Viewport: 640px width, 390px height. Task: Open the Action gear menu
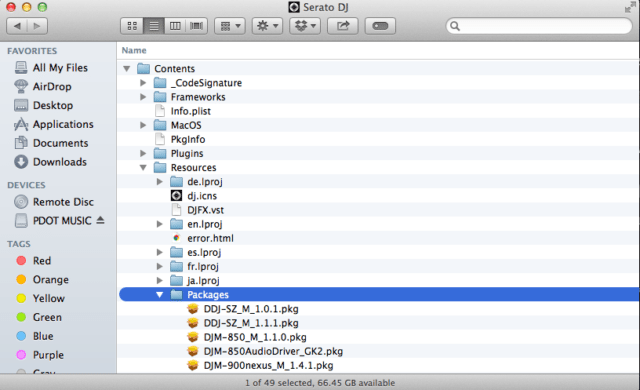click(x=267, y=26)
